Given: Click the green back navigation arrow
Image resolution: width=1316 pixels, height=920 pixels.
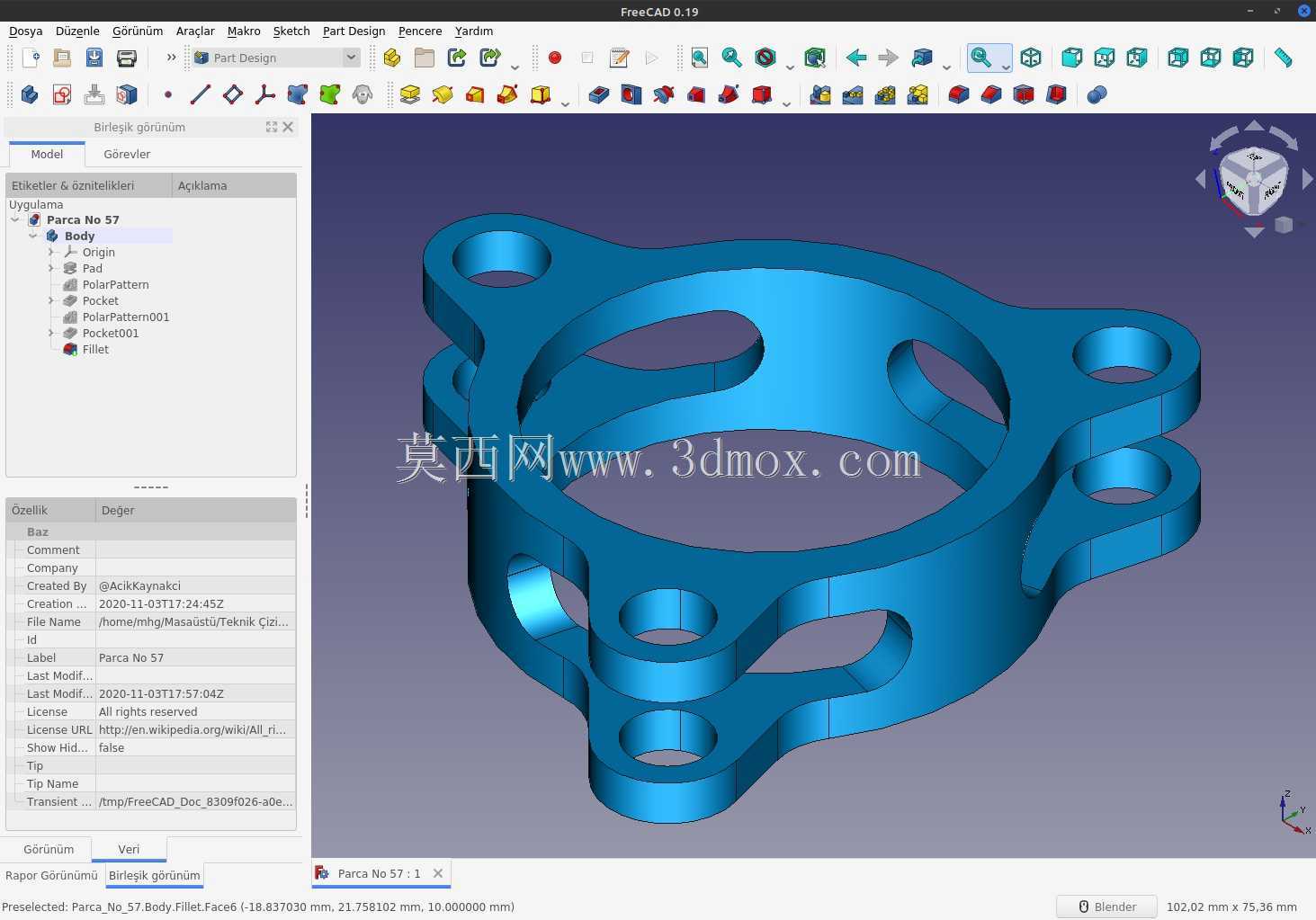Looking at the screenshot, I should point(856,58).
